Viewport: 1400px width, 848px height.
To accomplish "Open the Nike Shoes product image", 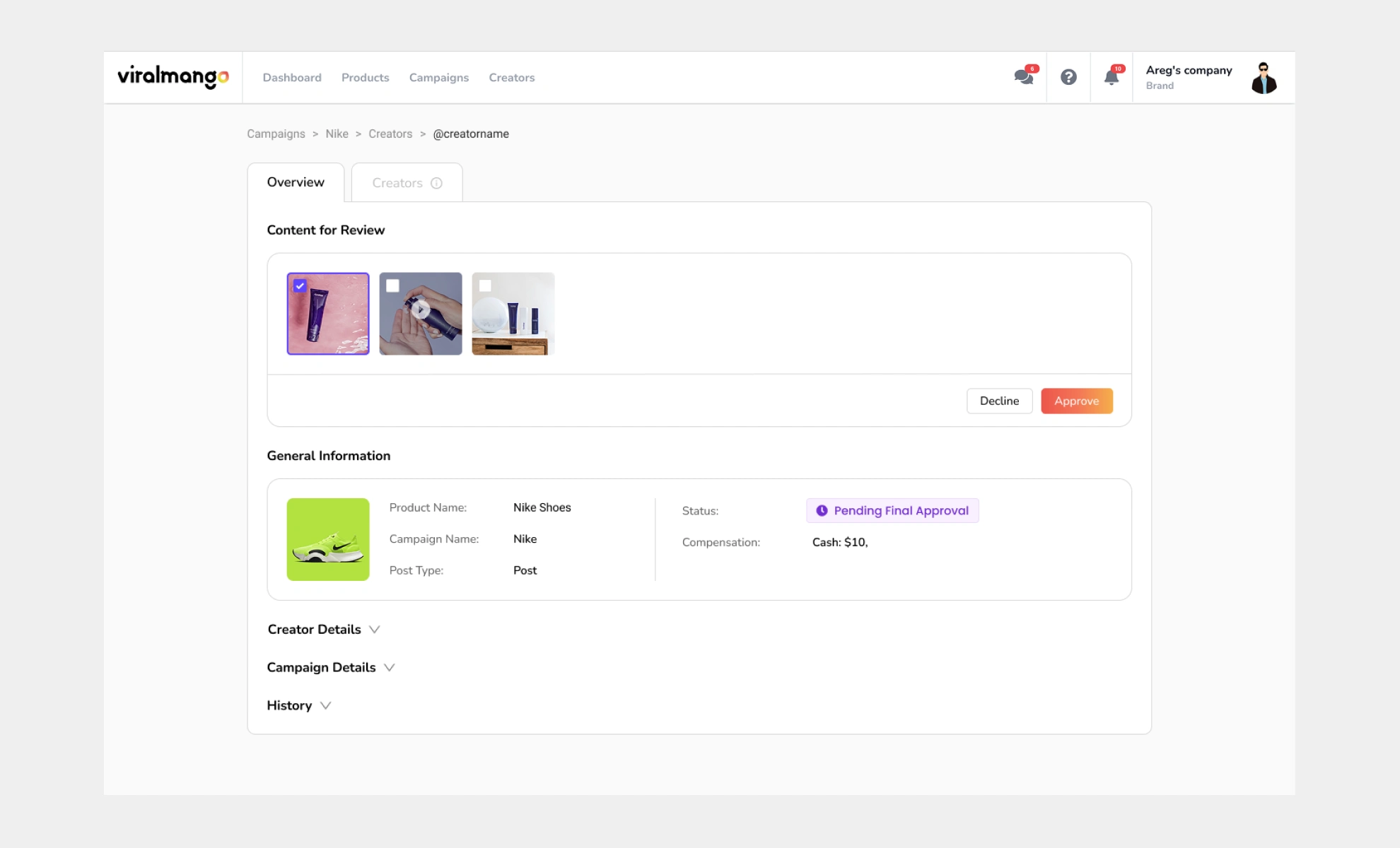I will (328, 539).
